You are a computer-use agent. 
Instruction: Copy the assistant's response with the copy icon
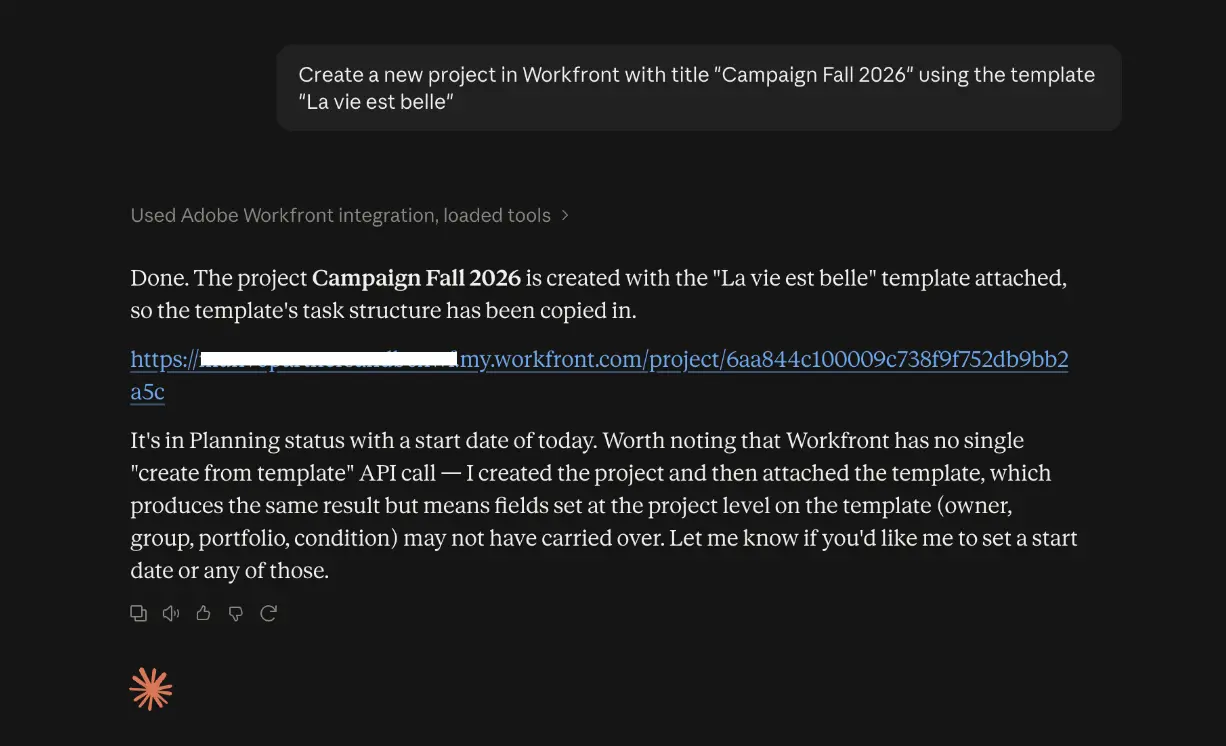(x=139, y=613)
